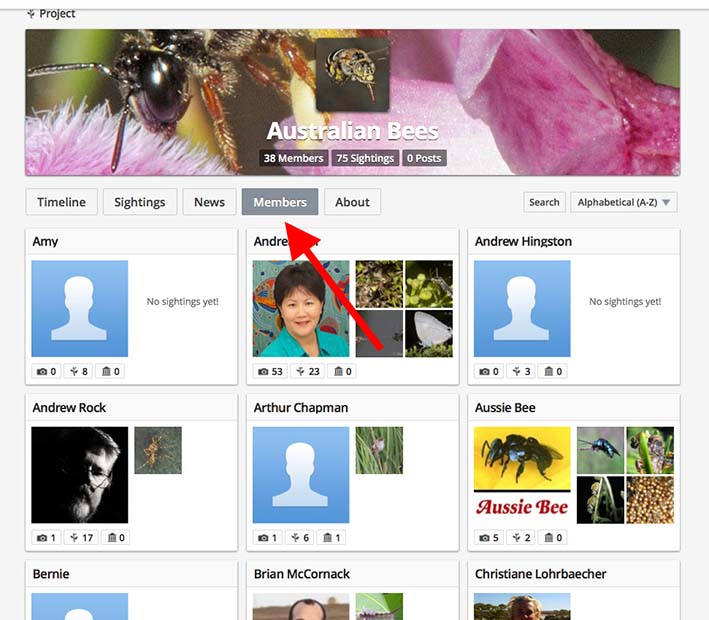Click Arthur Chapman's default avatar picture
Image resolution: width=709 pixels, height=620 pixels.
[x=301, y=475]
